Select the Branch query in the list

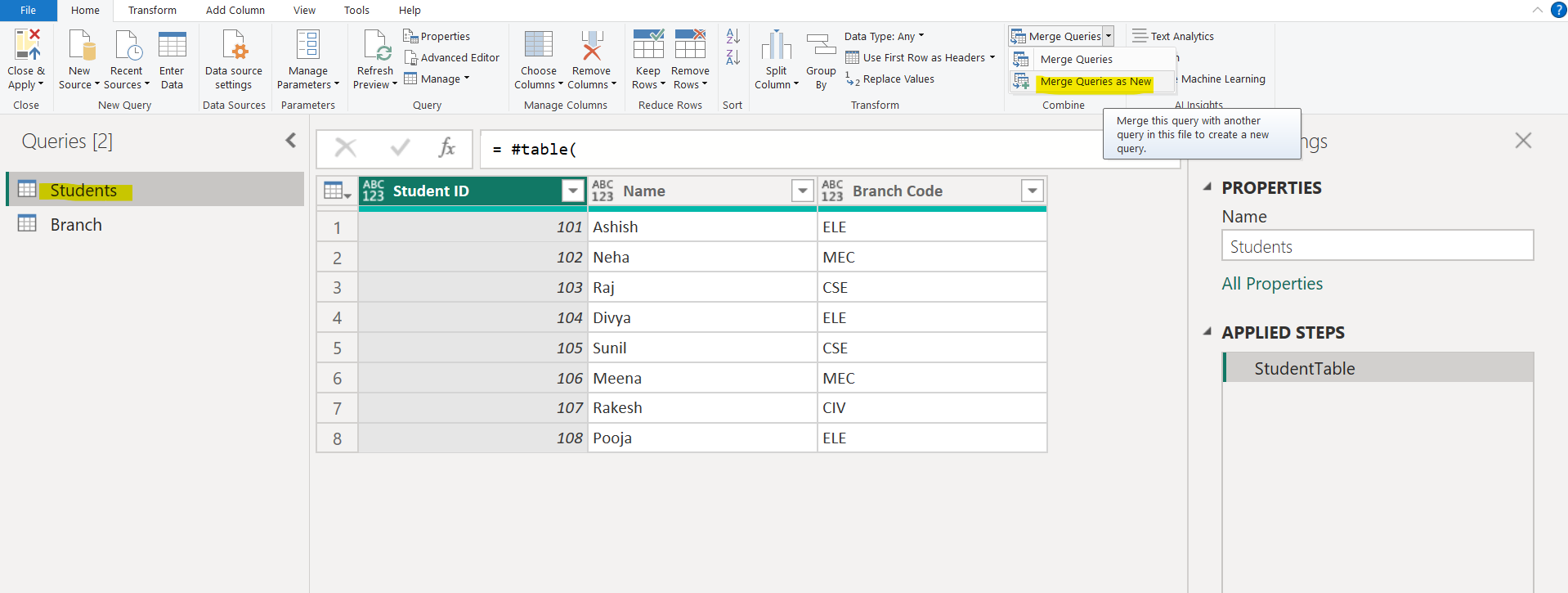coord(76,225)
